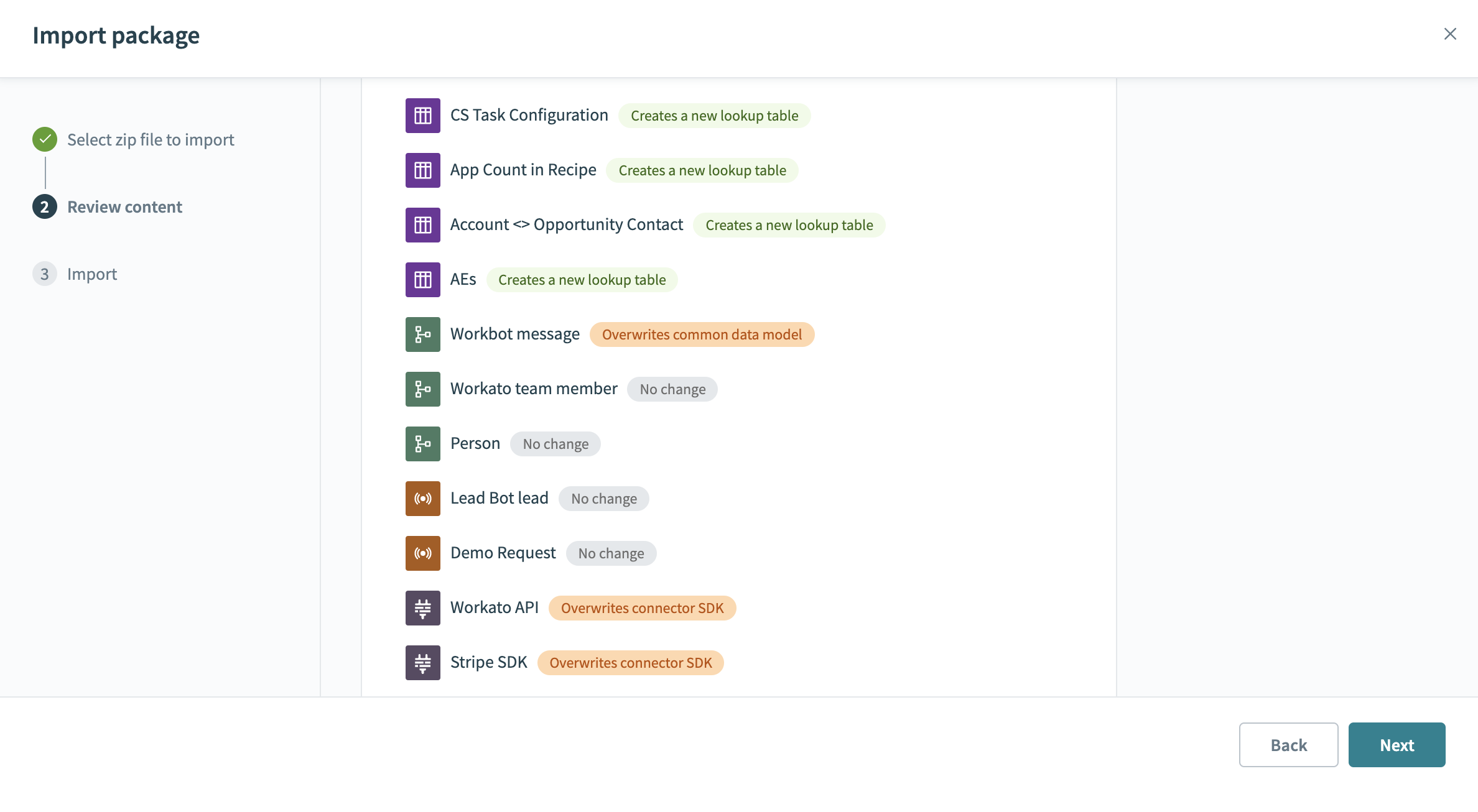Click the 'No change' badge beside Person
Image resolution: width=1478 pixels, height=812 pixels.
[555, 444]
